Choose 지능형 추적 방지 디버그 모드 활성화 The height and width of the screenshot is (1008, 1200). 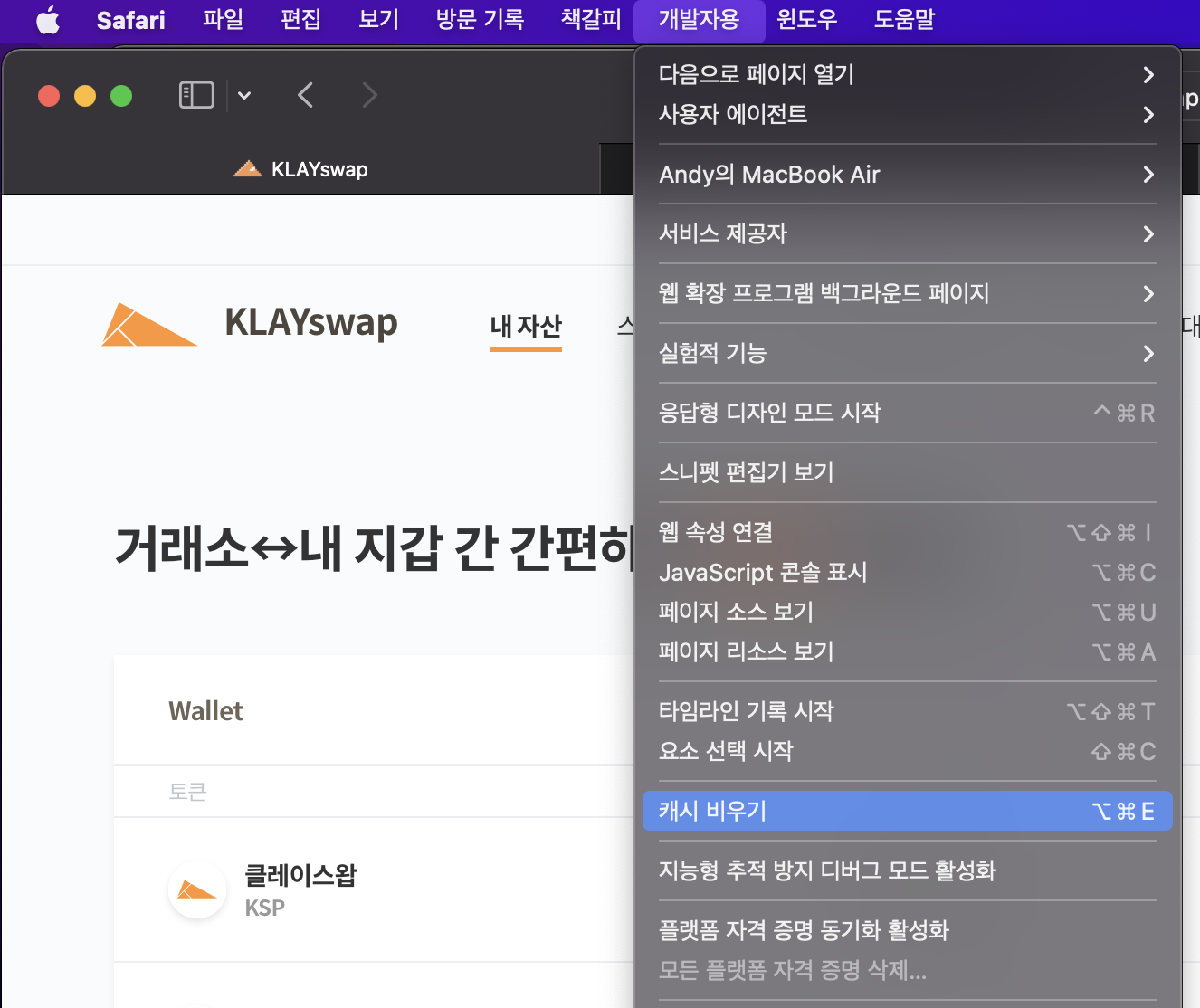pyautogui.click(x=907, y=870)
